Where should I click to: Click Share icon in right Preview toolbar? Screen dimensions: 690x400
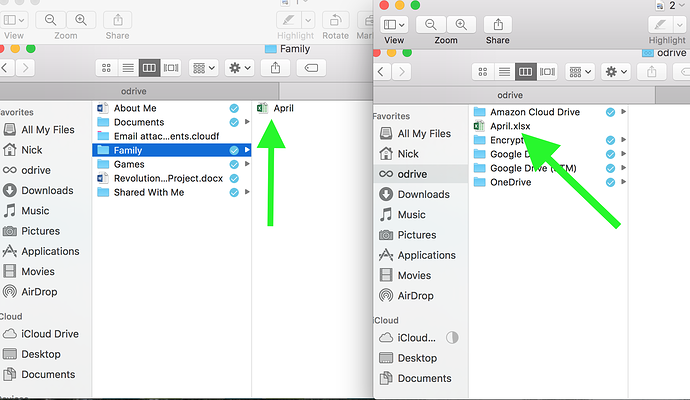(x=498, y=25)
